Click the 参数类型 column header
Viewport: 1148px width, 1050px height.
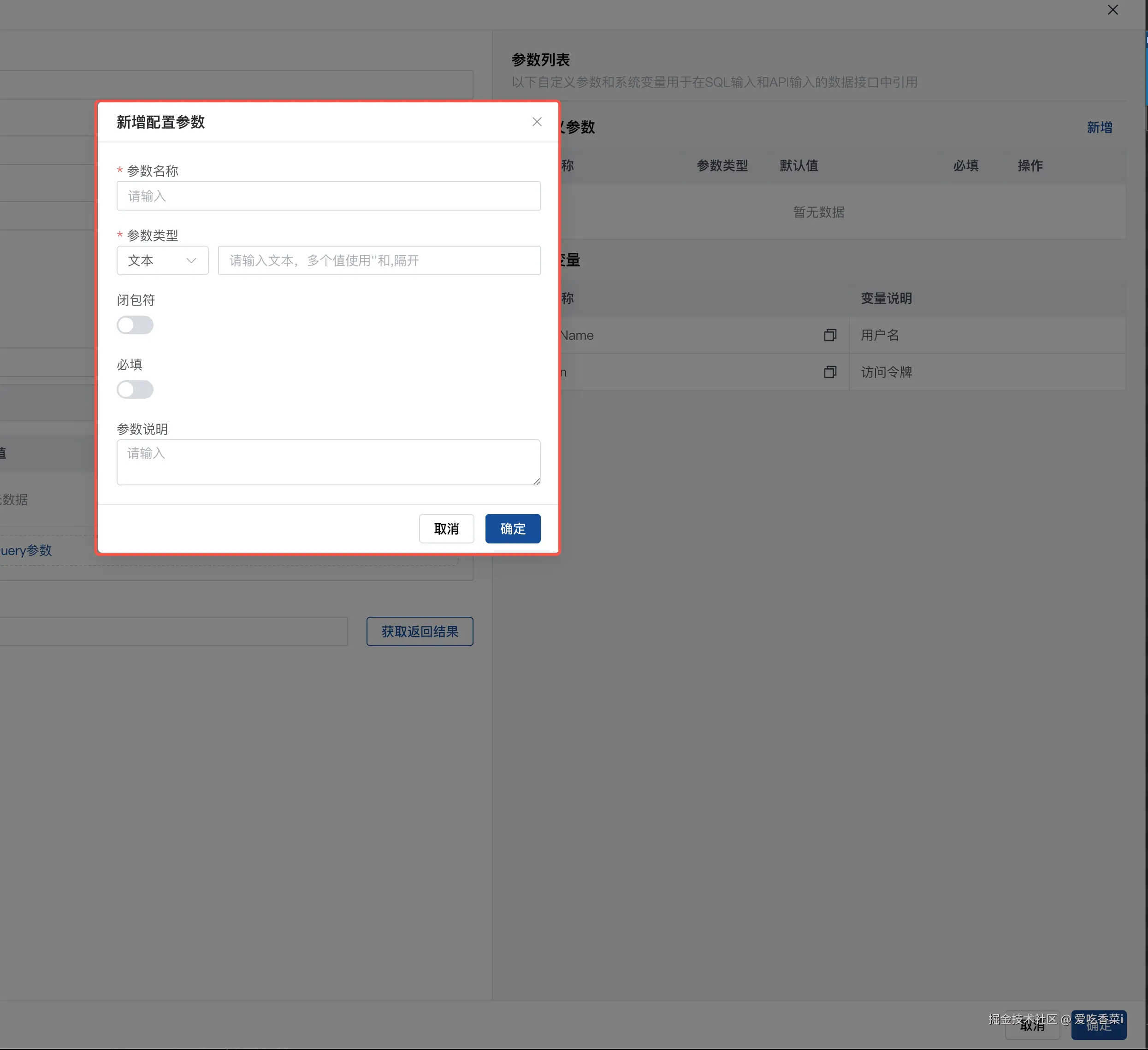click(722, 165)
